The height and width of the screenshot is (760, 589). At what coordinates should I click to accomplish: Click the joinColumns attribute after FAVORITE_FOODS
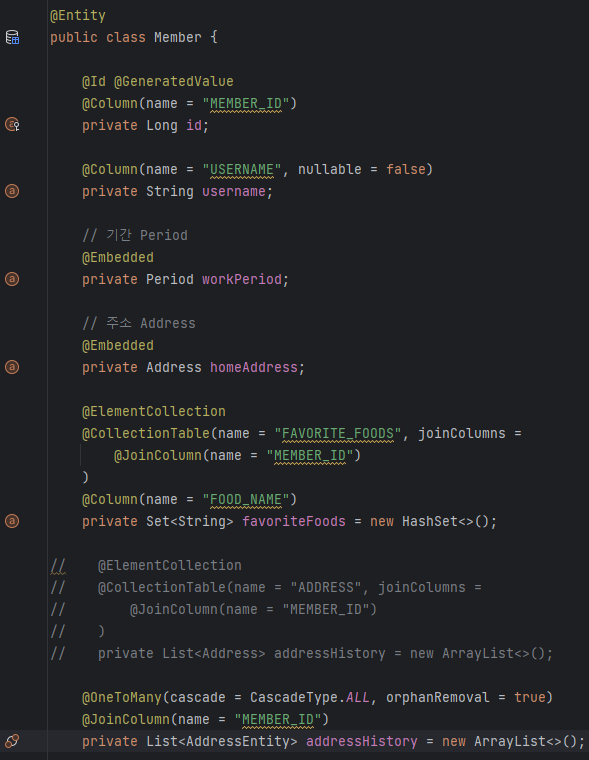(462, 433)
